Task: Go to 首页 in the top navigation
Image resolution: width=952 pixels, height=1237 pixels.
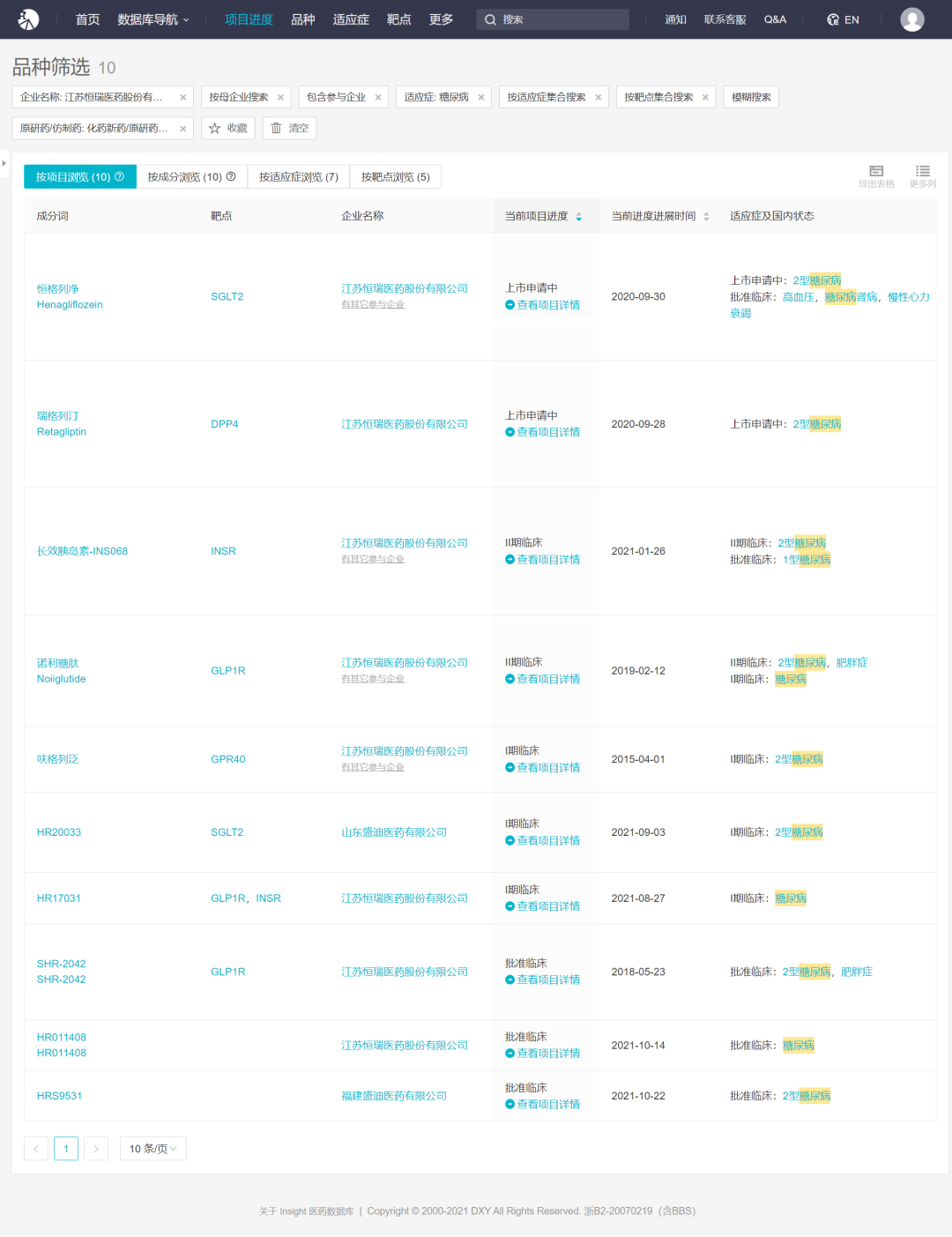Action: [x=88, y=19]
